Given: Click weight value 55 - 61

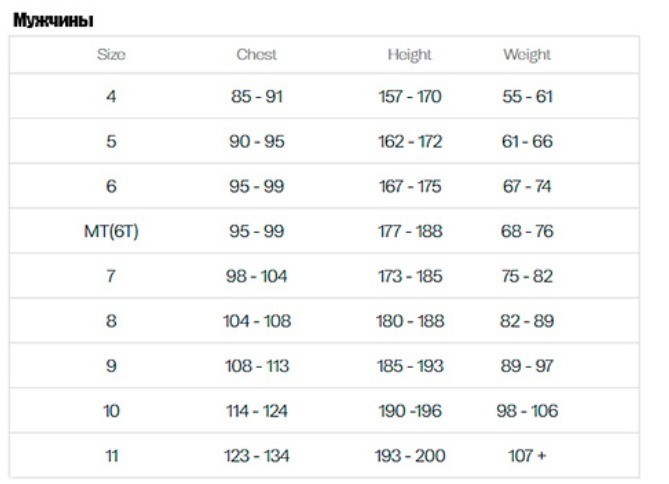Looking at the screenshot, I should coord(527,97).
